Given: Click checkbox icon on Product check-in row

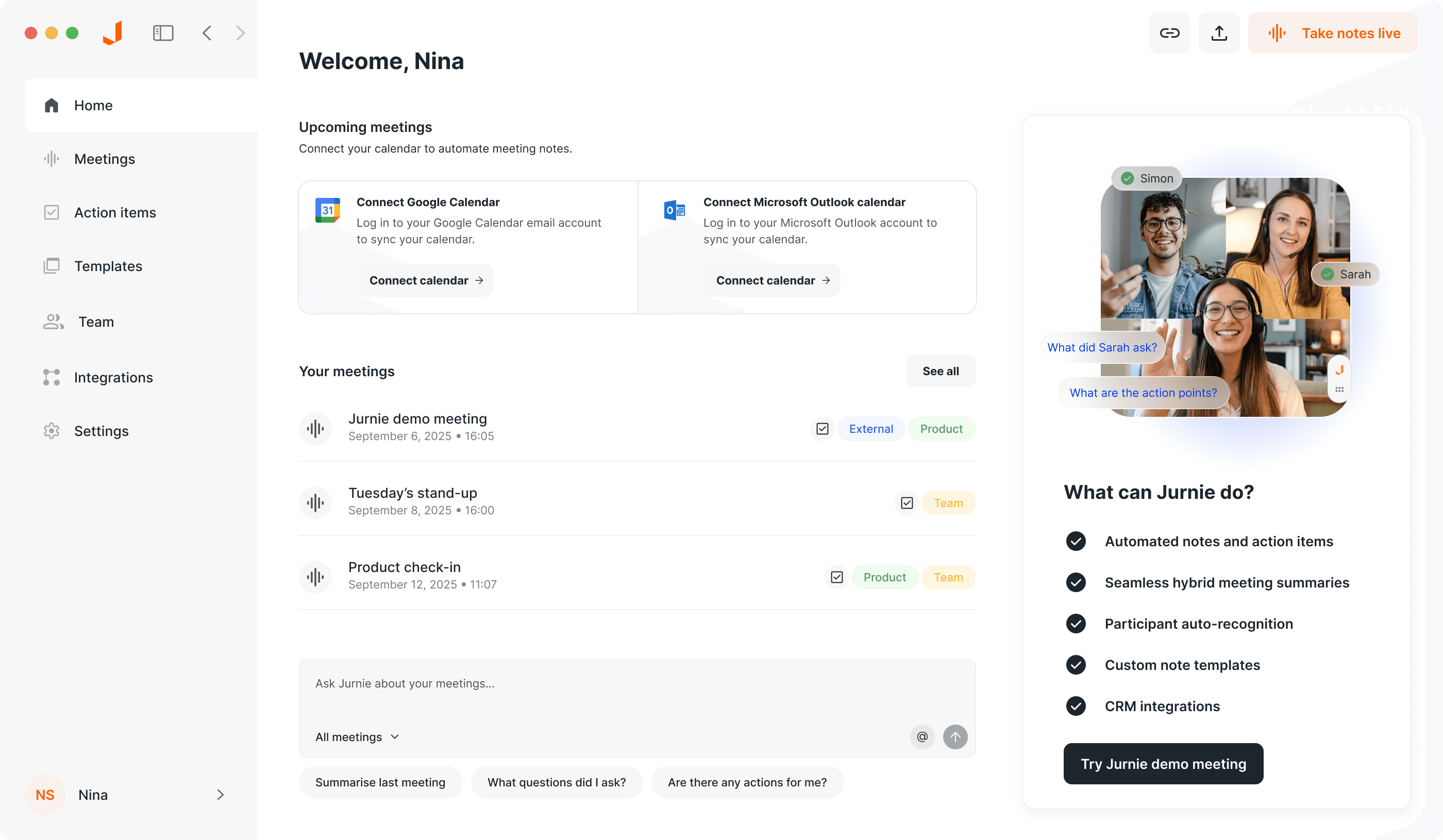Looking at the screenshot, I should click(836, 577).
